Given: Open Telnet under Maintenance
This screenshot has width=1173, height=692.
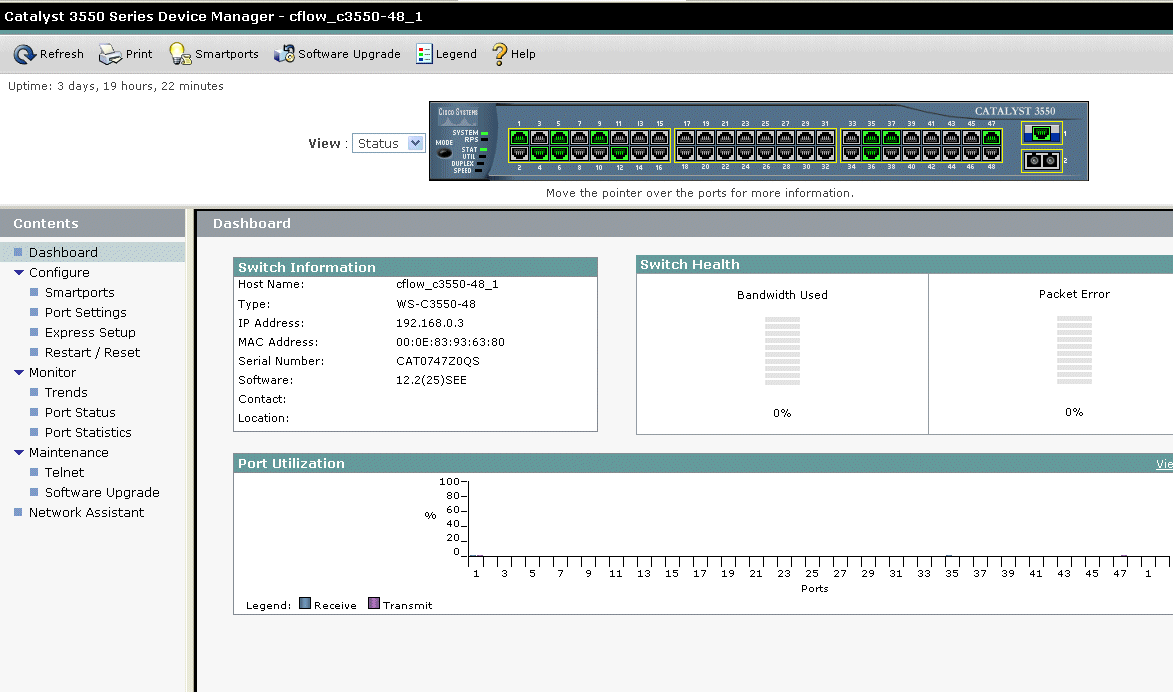Looking at the screenshot, I should [64, 473].
